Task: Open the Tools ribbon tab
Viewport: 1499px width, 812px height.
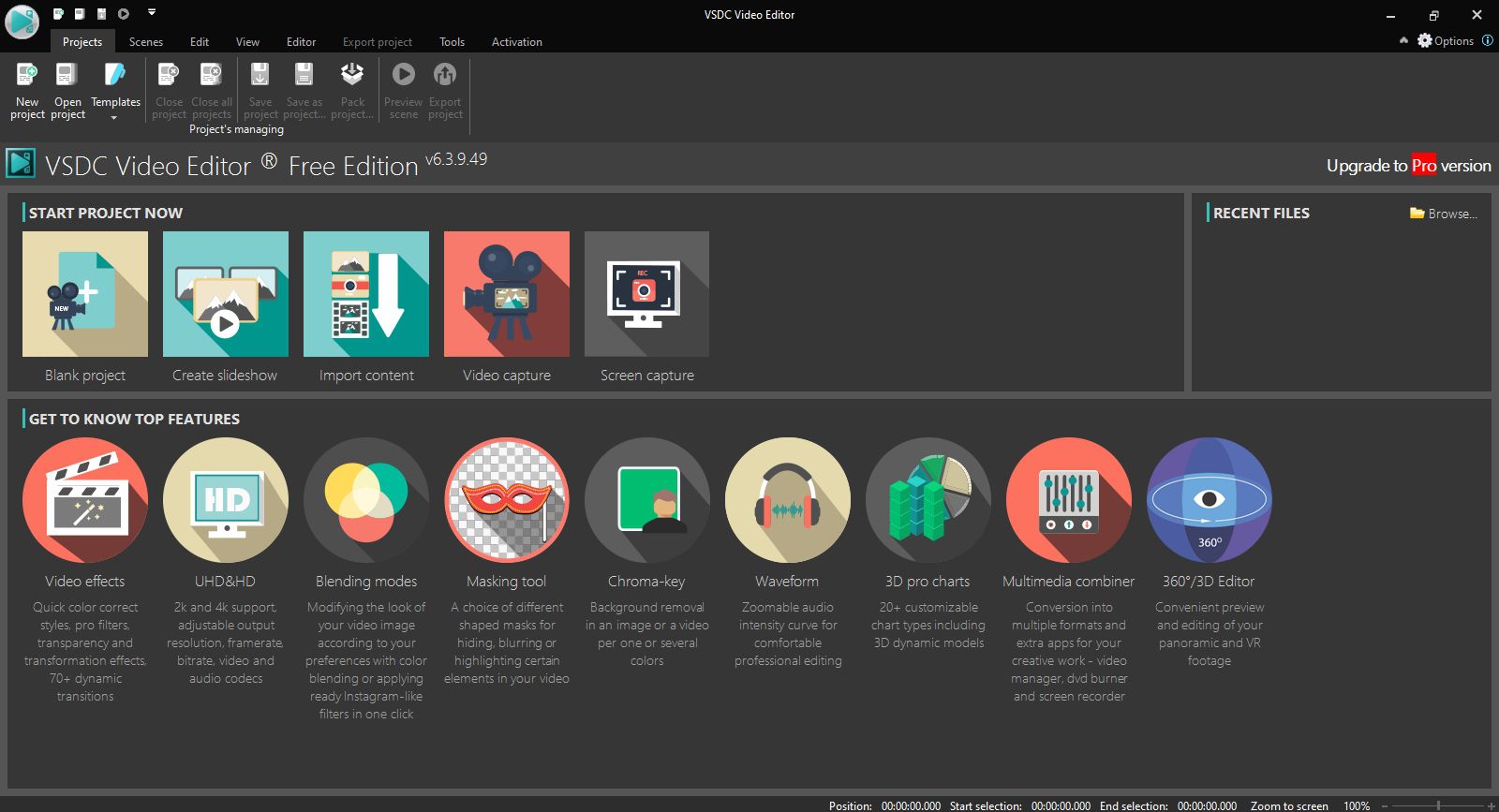Action: tap(453, 41)
